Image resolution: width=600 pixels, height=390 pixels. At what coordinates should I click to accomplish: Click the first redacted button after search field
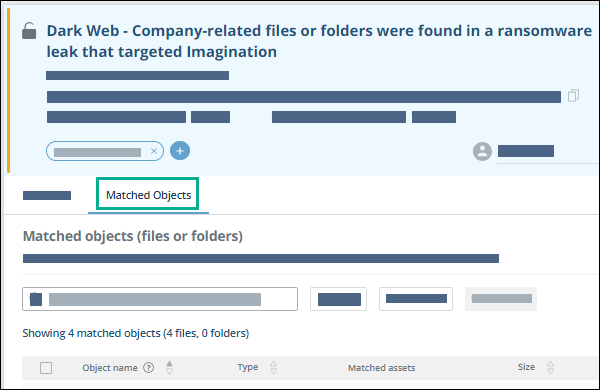[339, 299]
